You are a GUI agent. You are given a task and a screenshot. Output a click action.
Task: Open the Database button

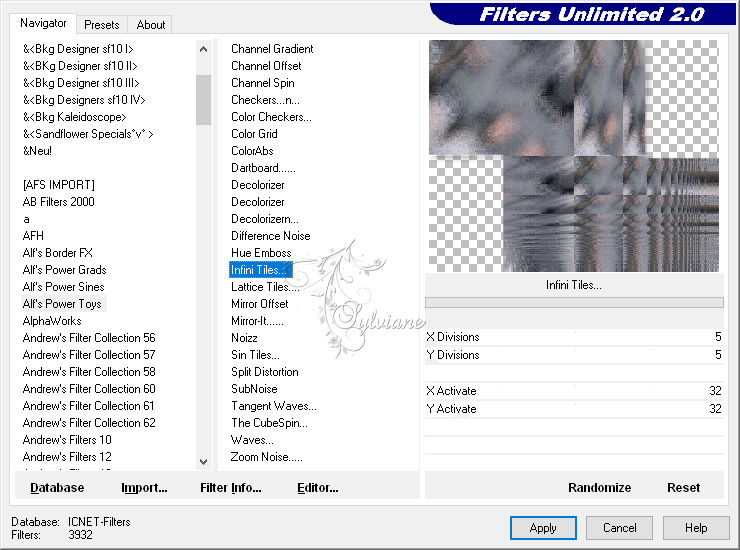pyautogui.click(x=57, y=488)
